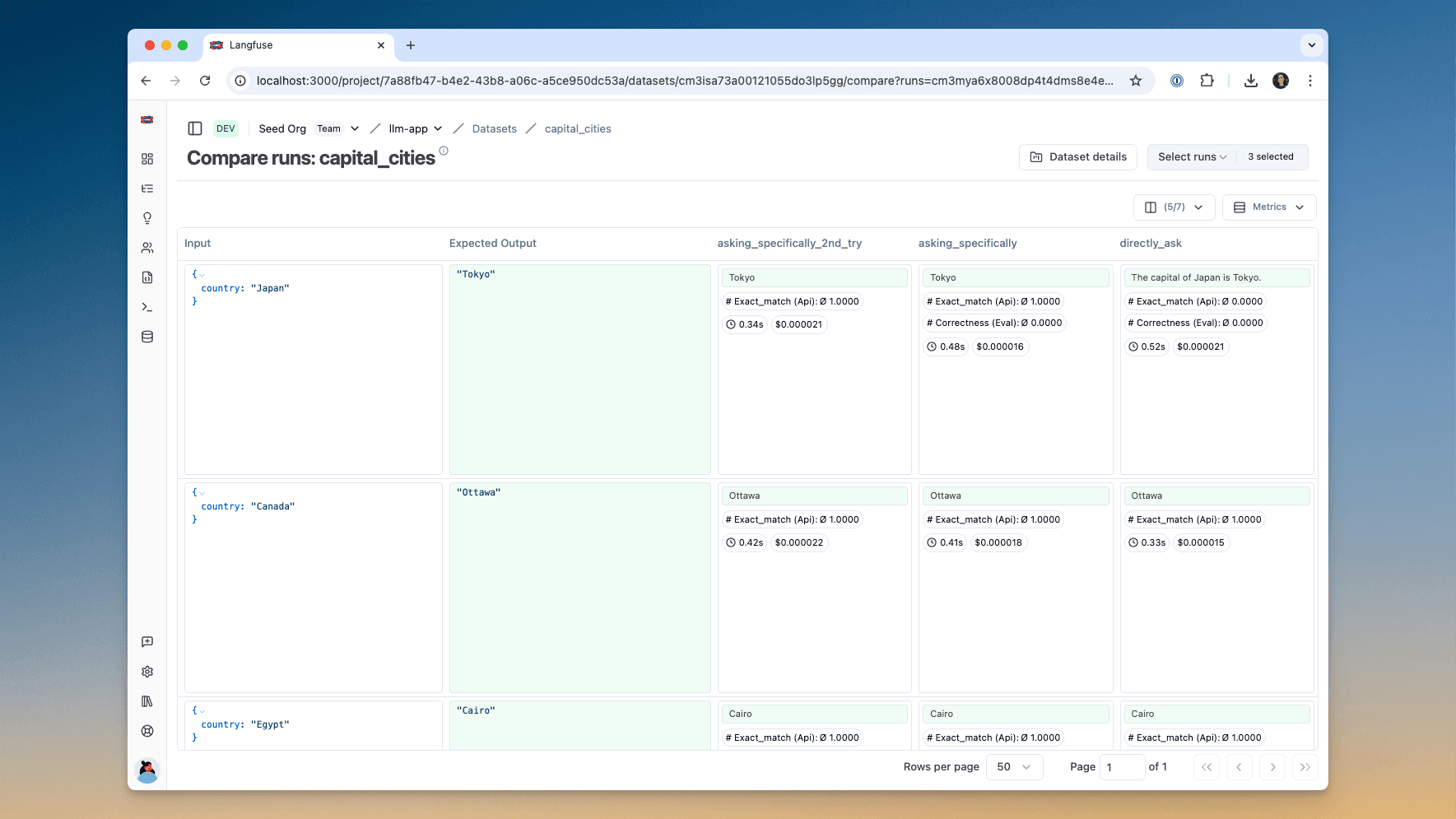Click the next page arrow in pagination
Image resolution: width=1456 pixels, height=819 pixels.
(x=1272, y=766)
